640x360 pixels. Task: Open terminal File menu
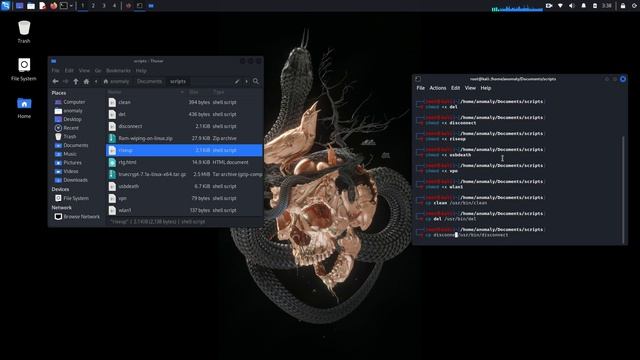tap(420, 88)
